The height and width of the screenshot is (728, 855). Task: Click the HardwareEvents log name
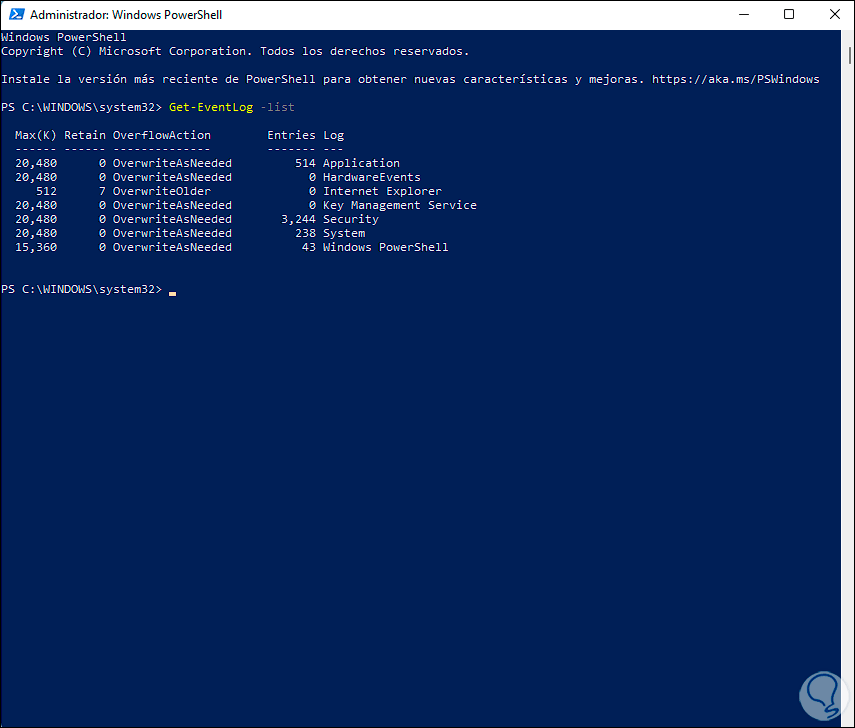(371, 177)
